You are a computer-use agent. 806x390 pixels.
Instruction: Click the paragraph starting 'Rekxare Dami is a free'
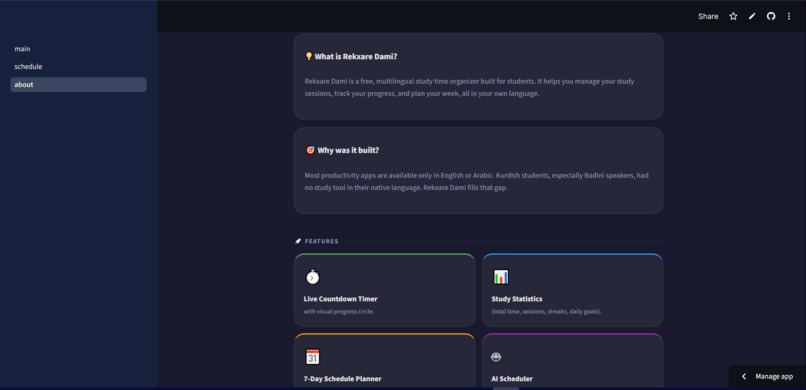pyautogui.click(x=469, y=87)
